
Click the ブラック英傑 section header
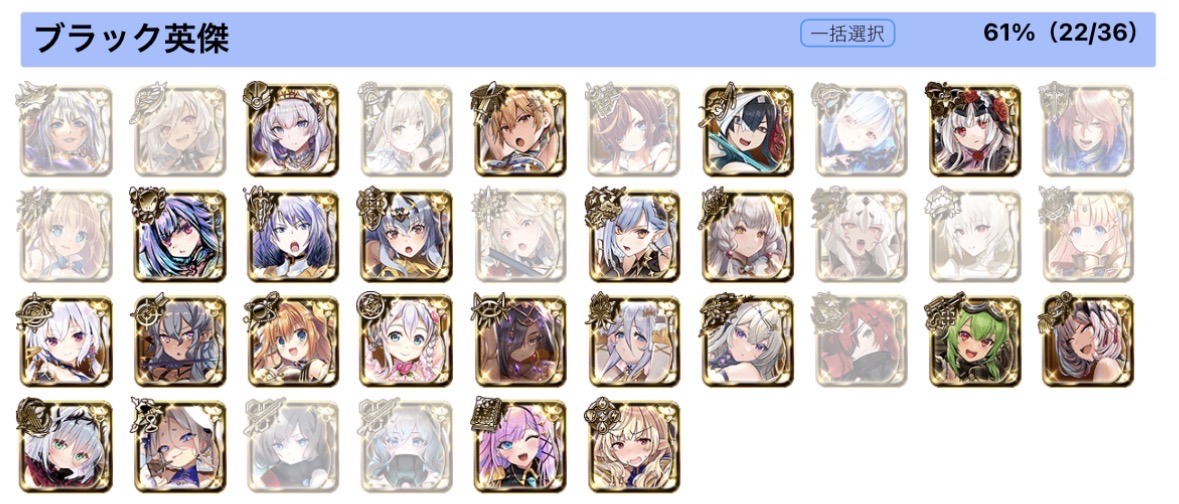(132, 39)
